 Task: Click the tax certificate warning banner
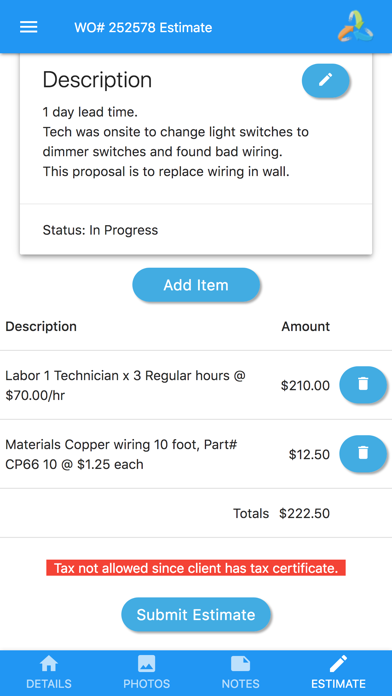[x=196, y=568]
